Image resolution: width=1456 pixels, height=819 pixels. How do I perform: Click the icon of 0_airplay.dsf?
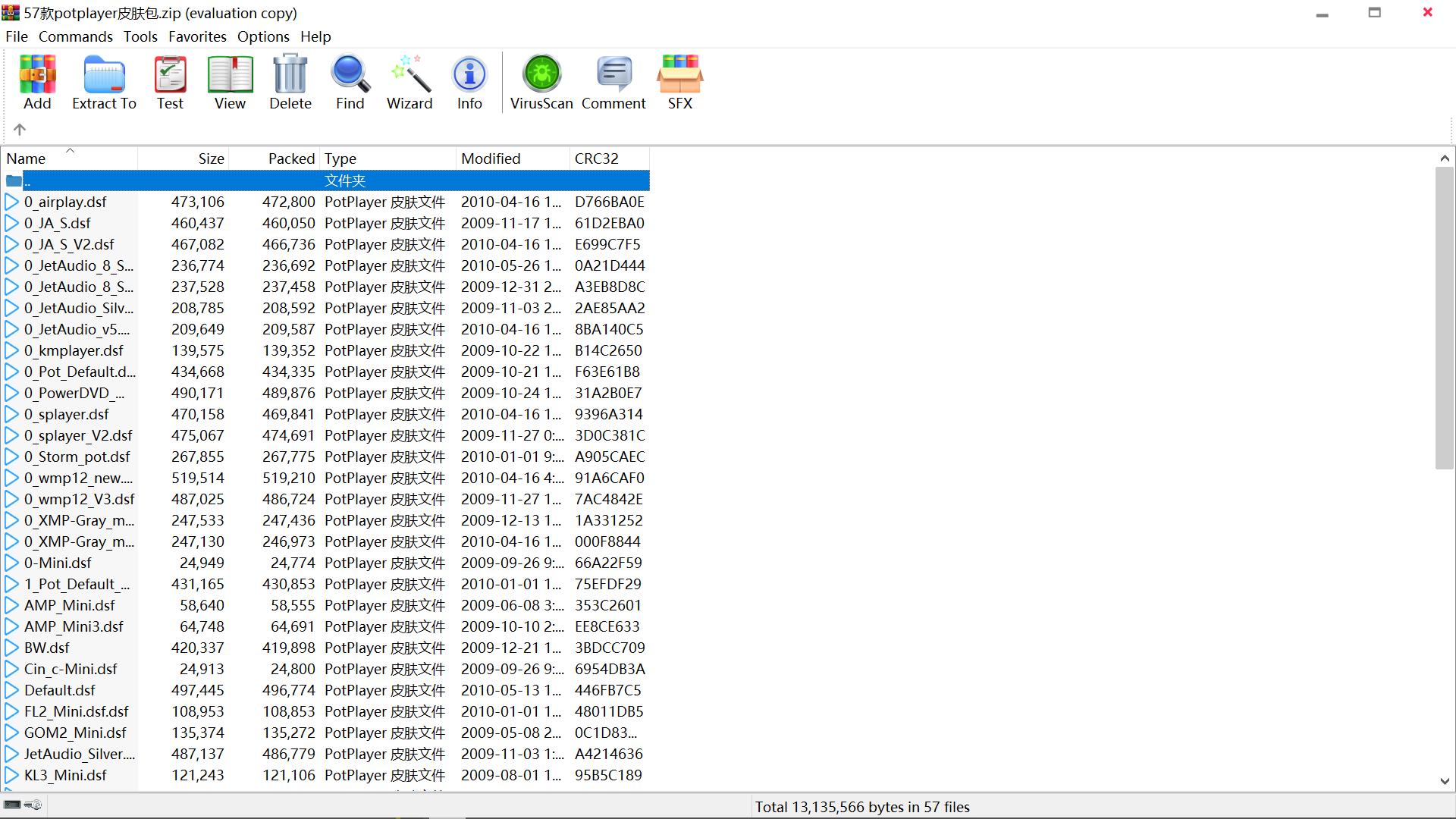tap(12, 202)
